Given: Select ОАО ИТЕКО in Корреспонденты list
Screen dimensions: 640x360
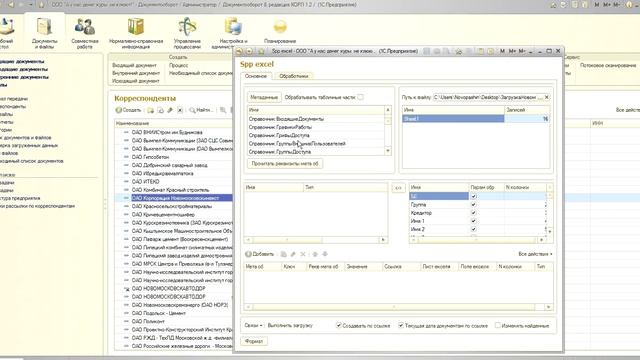Looking at the screenshot, I should (x=146, y=182).
